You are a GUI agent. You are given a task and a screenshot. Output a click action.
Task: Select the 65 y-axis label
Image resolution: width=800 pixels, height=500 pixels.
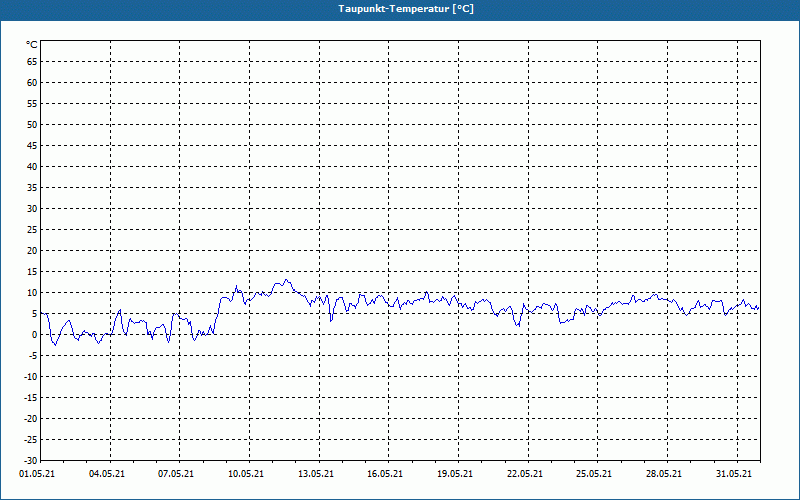[32, 62]
